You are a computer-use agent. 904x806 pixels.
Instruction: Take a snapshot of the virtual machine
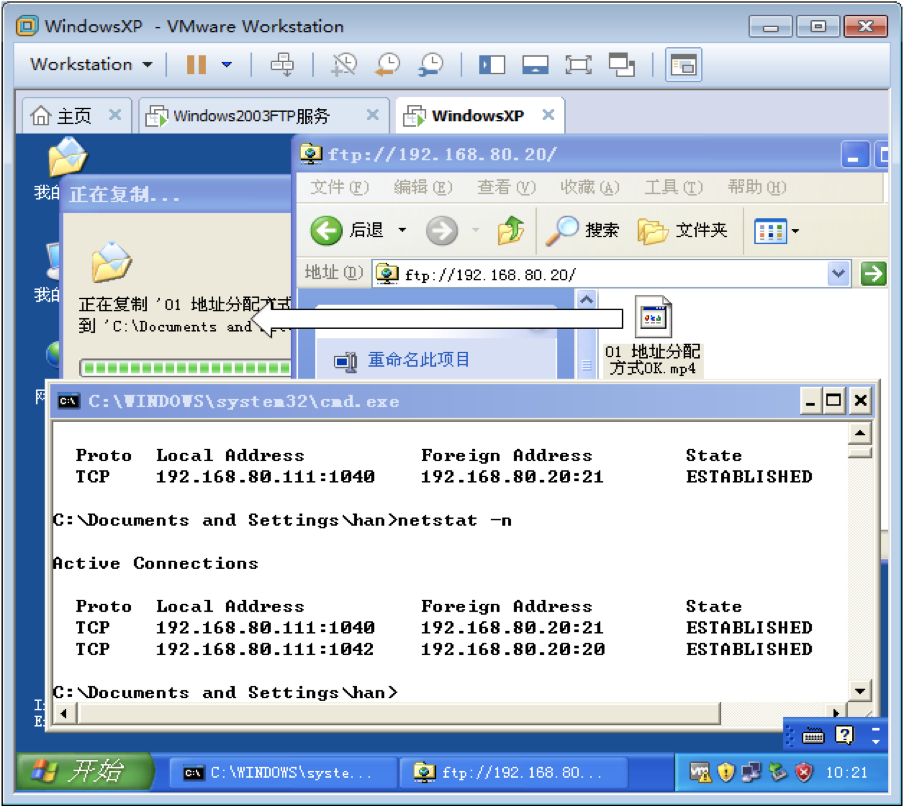click(344, 64)
